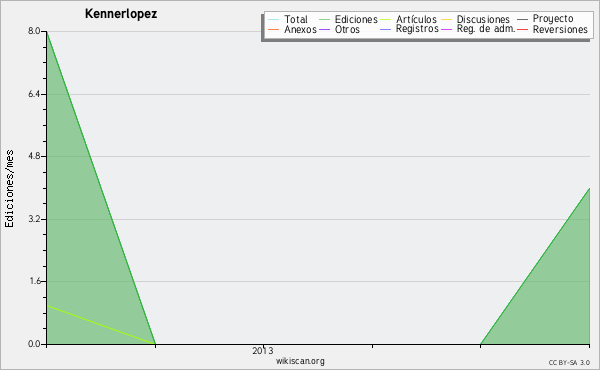Click the 3.2 y-axis label
The width and height of the screenshot is (600, 370).
click(34, 219)
